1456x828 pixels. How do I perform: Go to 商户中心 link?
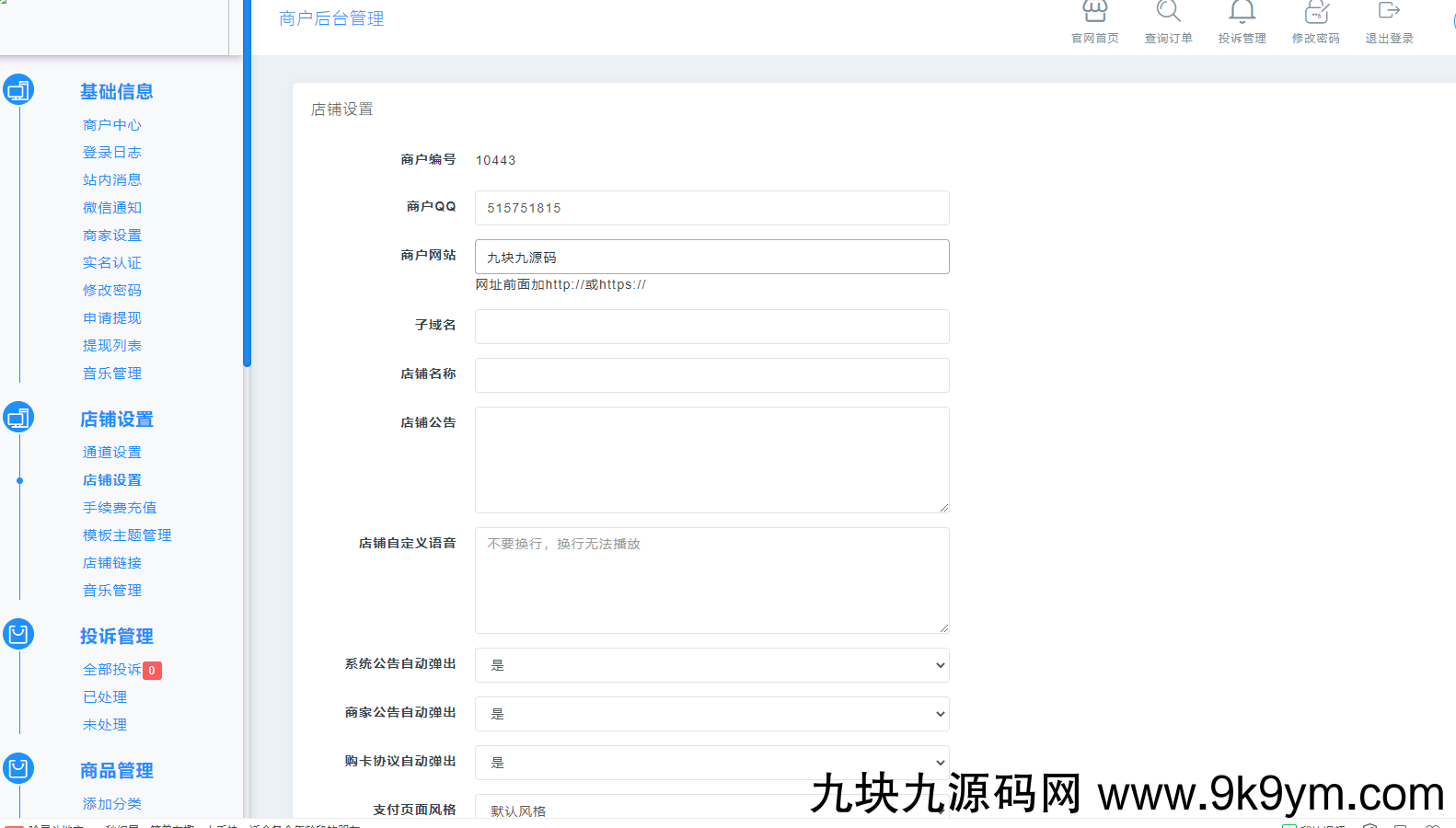(x=112, y=125)
